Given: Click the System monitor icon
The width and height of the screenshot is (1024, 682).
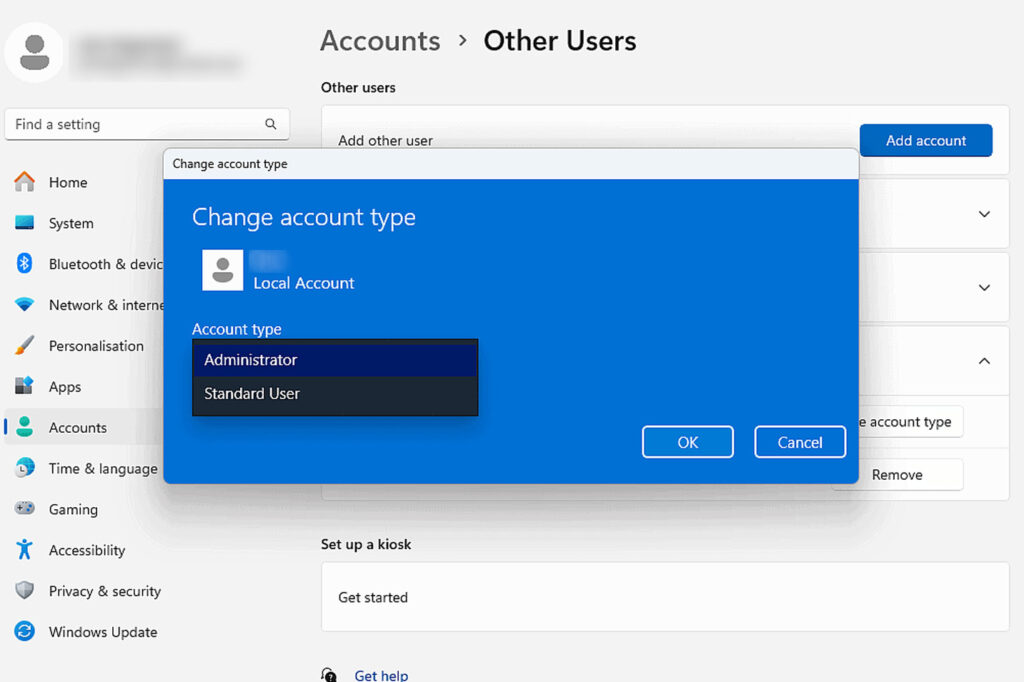Looking at the screenshot, I should pos(25,223).
